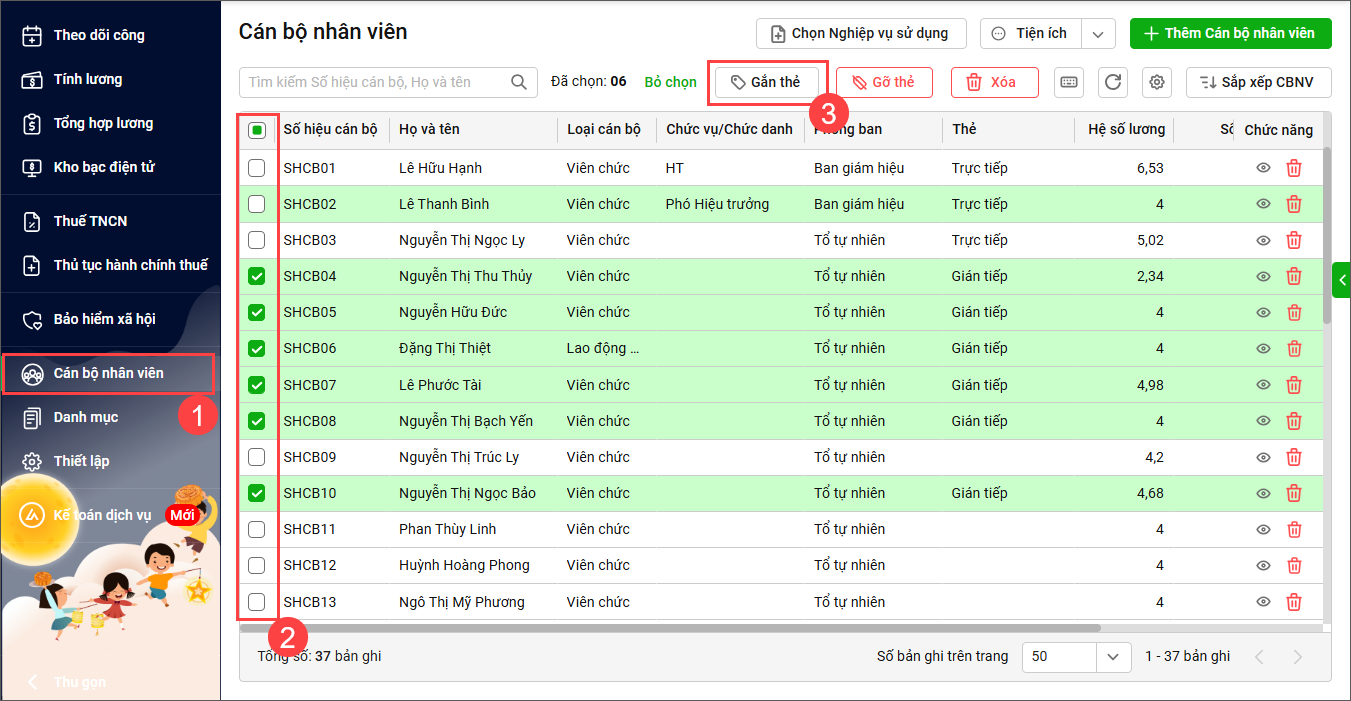Image resolution: width=1351 pixels, height=701 pixels.
Task: Click the employee search input field
Action: (375, 82)
